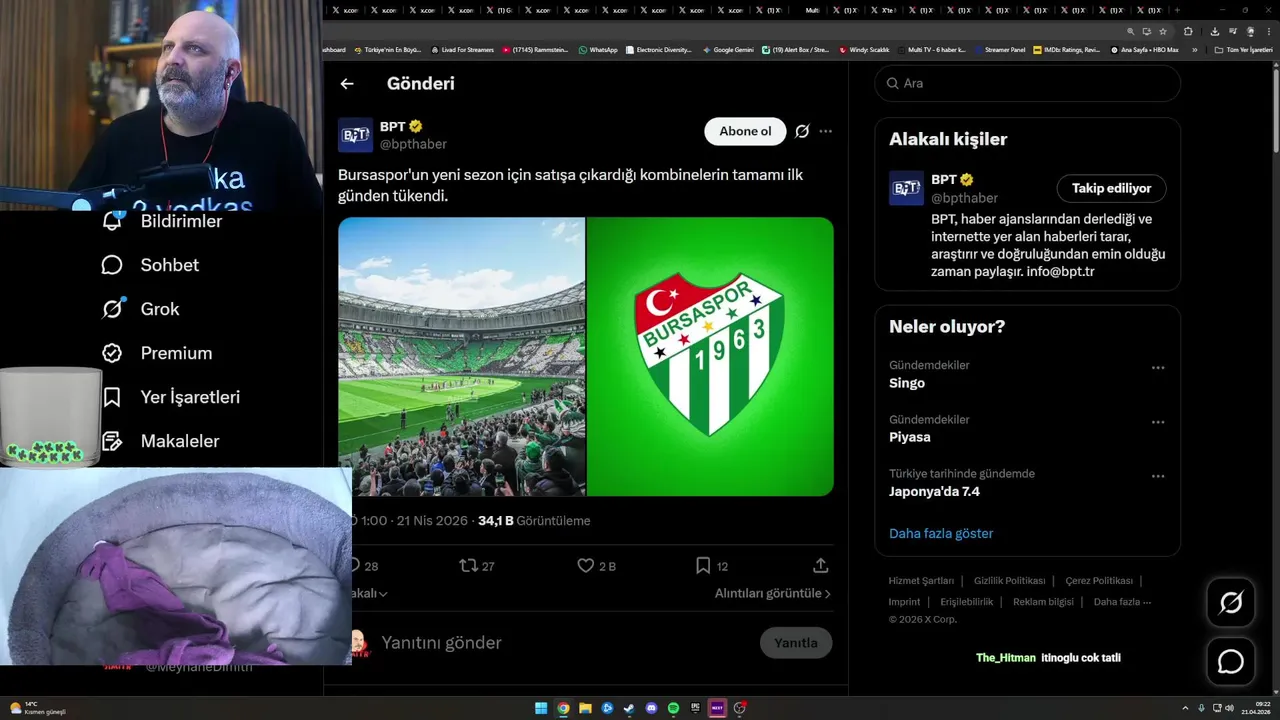Open the Tüm Yer İşaretleri folder
This screenshot has height=720, width=1280.
pyautogui.click(x=1243, y=49)
